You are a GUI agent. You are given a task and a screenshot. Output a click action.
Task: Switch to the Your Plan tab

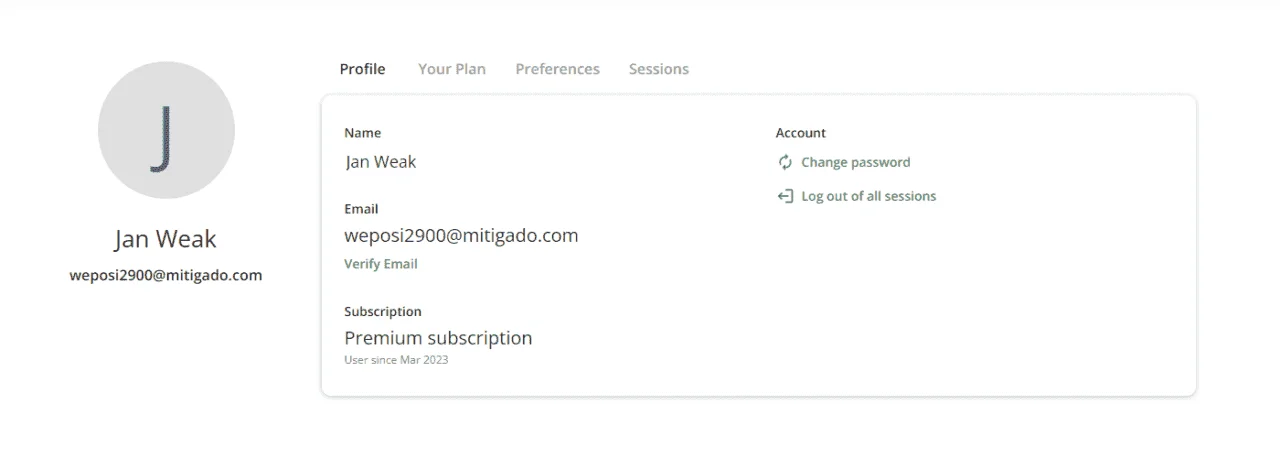[452, 69]
